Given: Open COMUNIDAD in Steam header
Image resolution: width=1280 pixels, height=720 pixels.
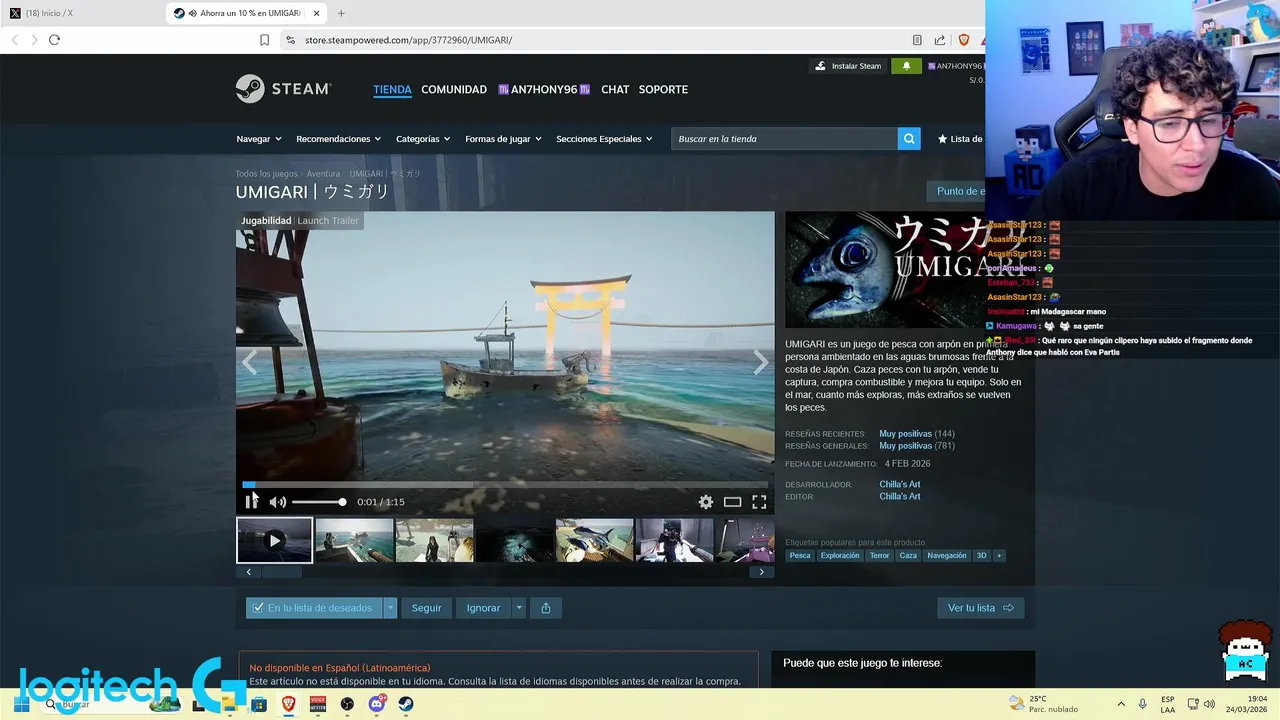Looking at the screenshot, I should coord(454,89).
